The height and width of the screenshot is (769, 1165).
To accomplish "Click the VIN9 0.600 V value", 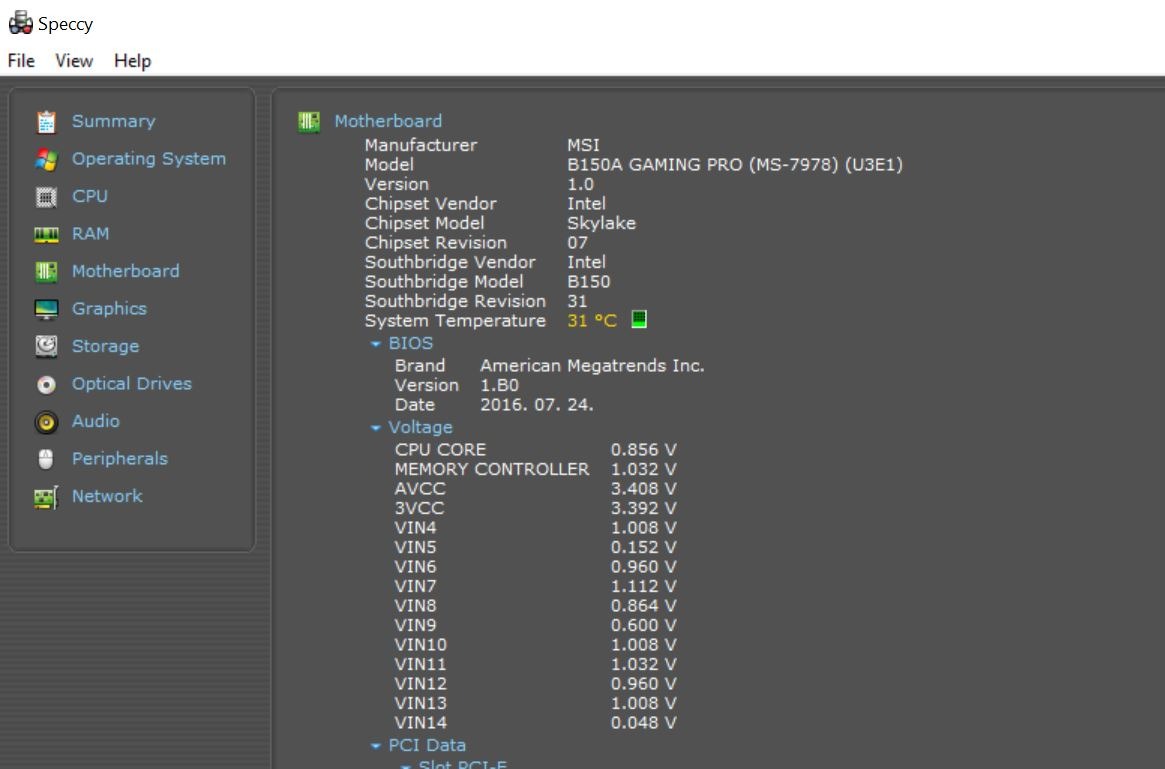I will 643,626.
